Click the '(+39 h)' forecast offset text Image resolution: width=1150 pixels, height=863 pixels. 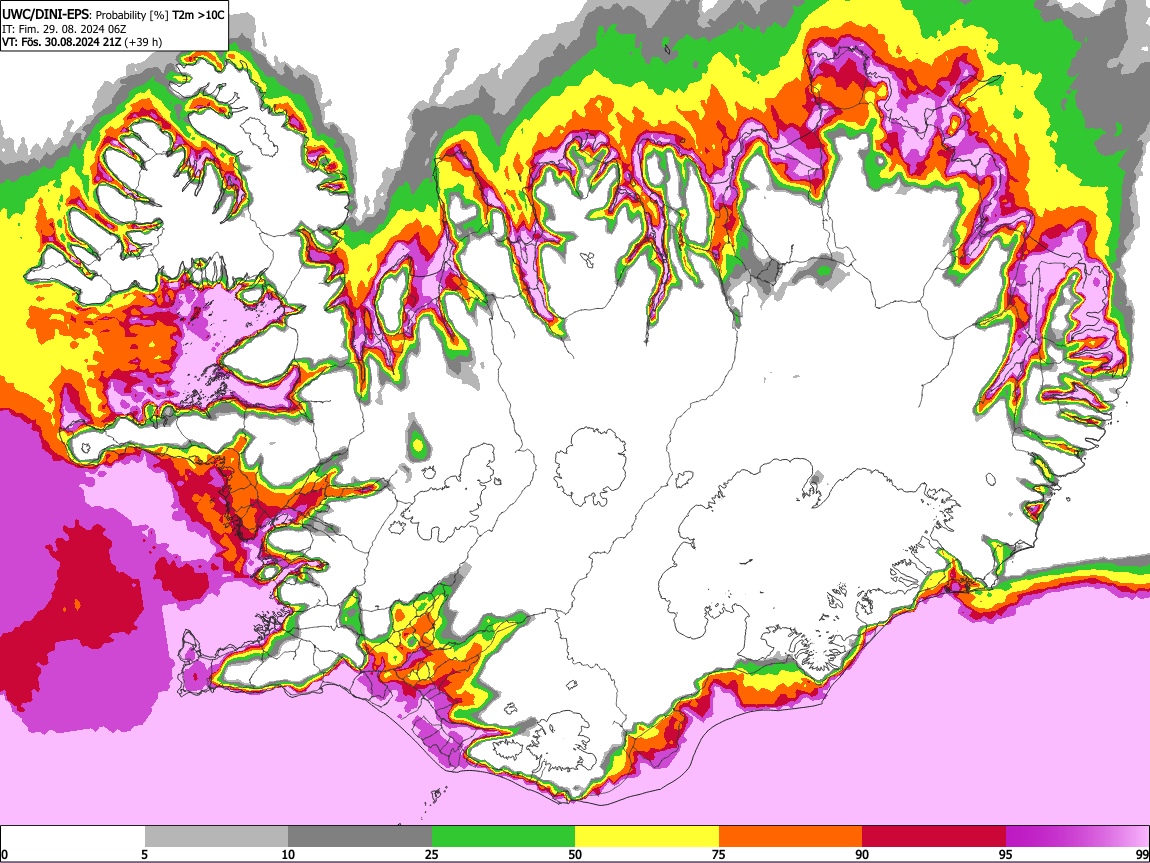pos(143,42)
